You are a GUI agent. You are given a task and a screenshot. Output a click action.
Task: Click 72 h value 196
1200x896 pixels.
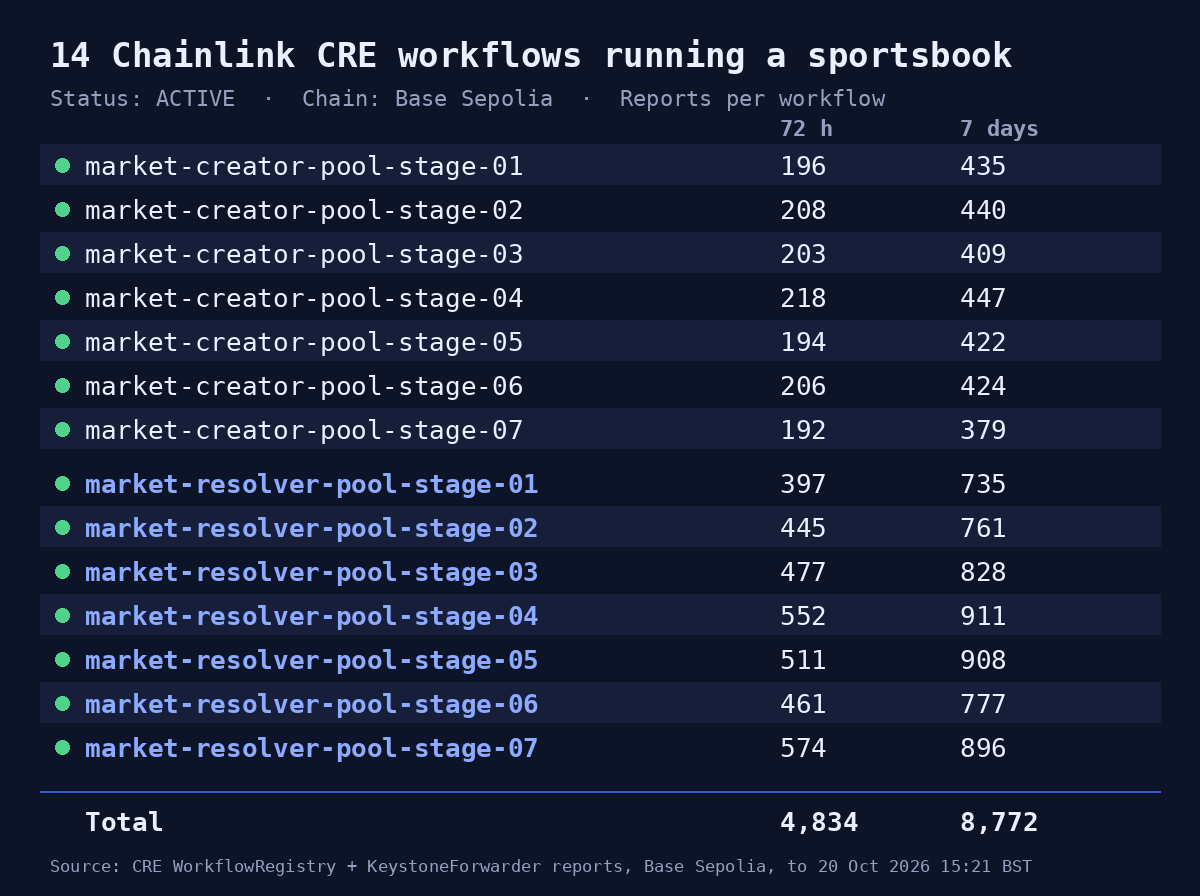point(803,167)
